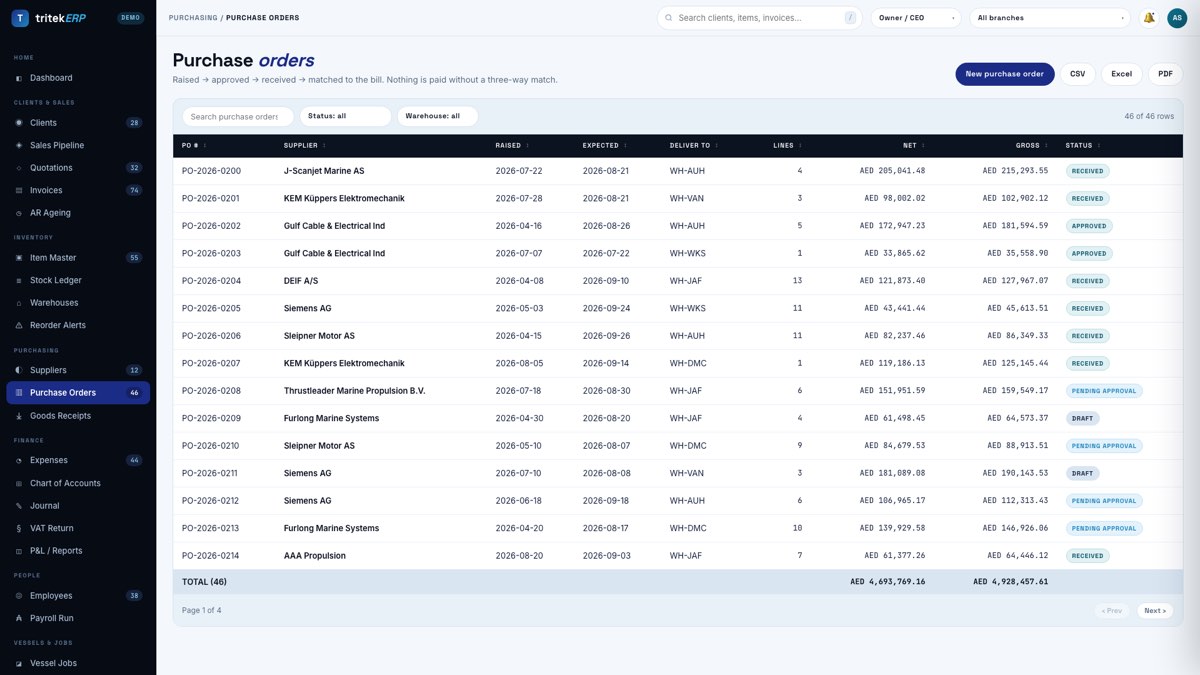Click Draft status badge of PO-2026-0209

click(1082, 418)
